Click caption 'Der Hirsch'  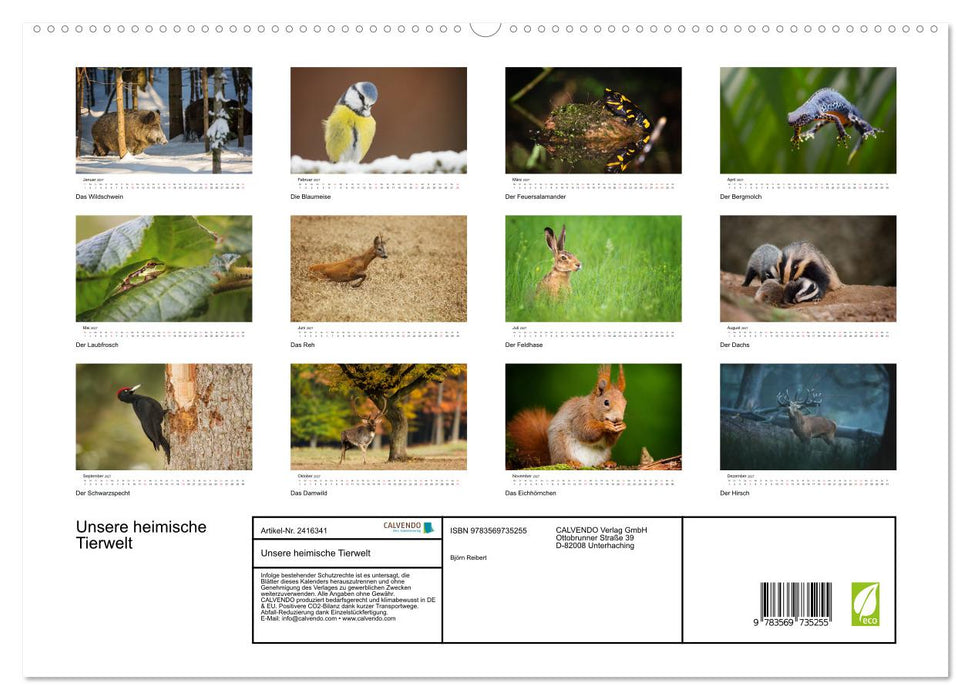tap(734, 494)
